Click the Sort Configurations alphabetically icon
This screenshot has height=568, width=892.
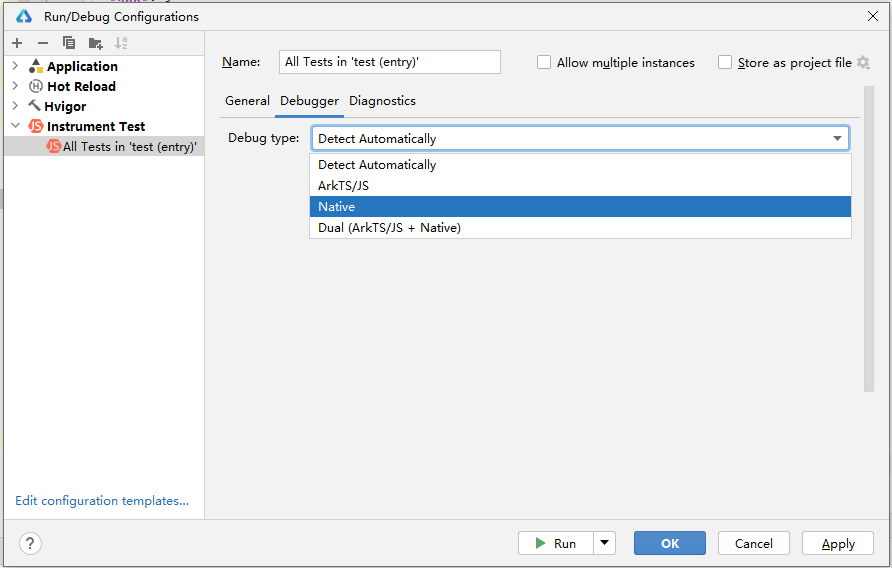click(x=121, y=43)
